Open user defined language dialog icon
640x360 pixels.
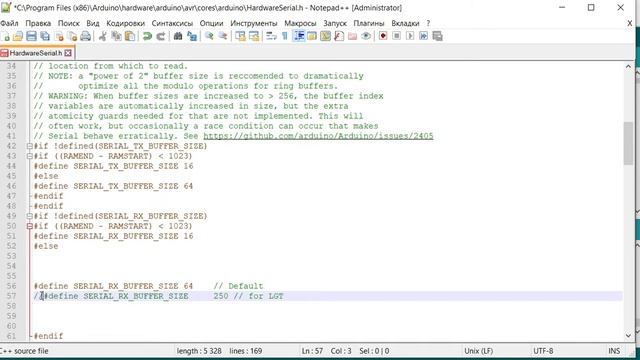coord(312,36)
